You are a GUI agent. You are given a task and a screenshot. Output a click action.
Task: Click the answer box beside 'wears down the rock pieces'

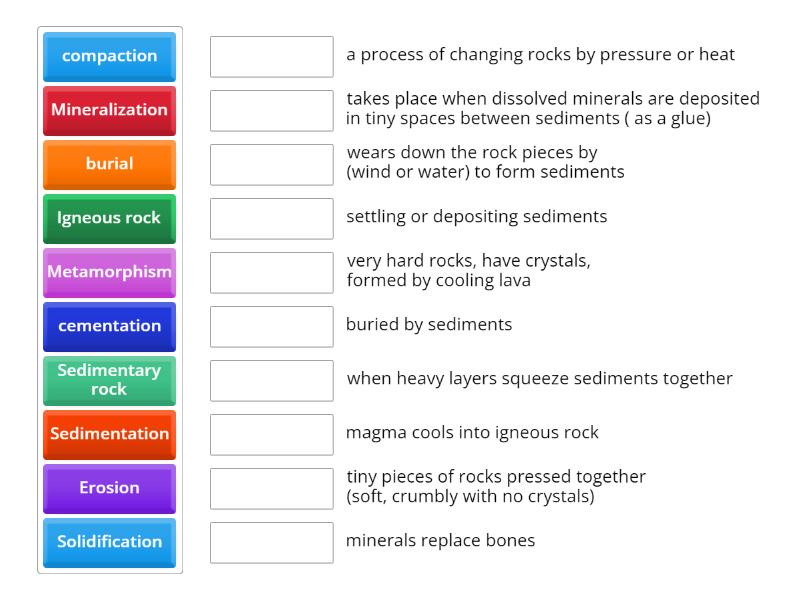(x=271, y=164)
